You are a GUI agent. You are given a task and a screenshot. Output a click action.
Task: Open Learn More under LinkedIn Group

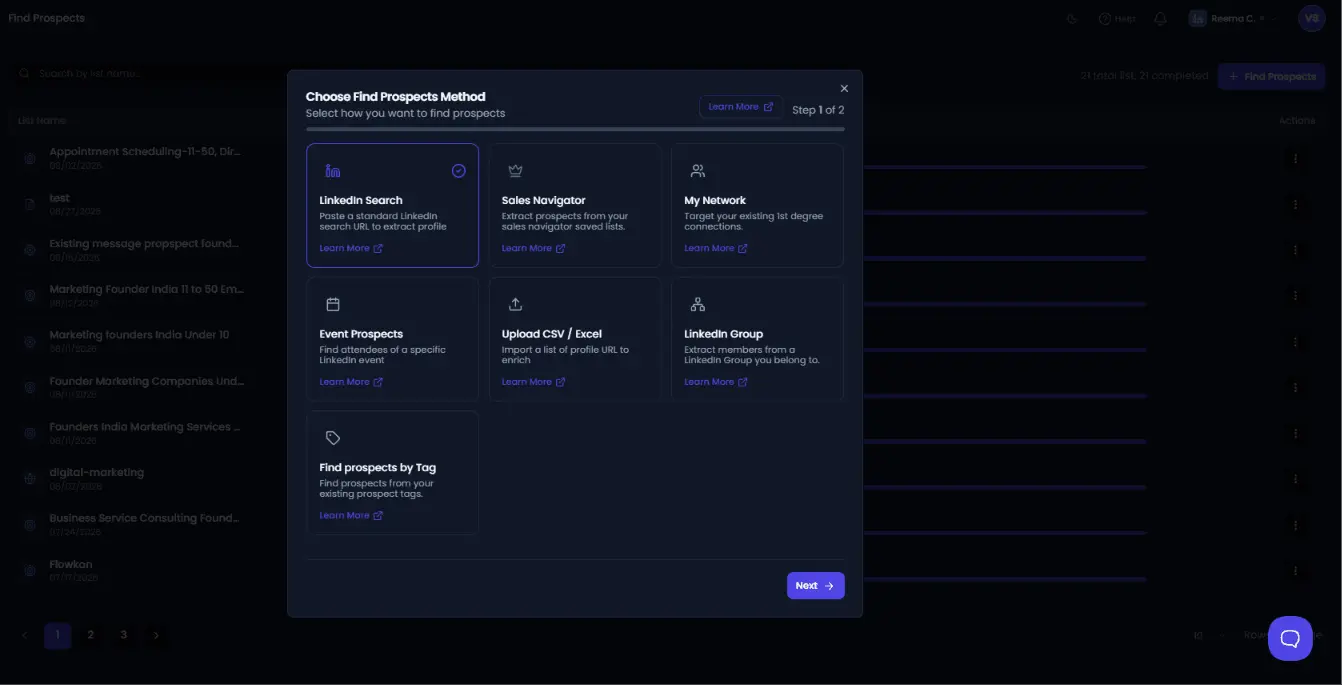(x=716, y=382)
